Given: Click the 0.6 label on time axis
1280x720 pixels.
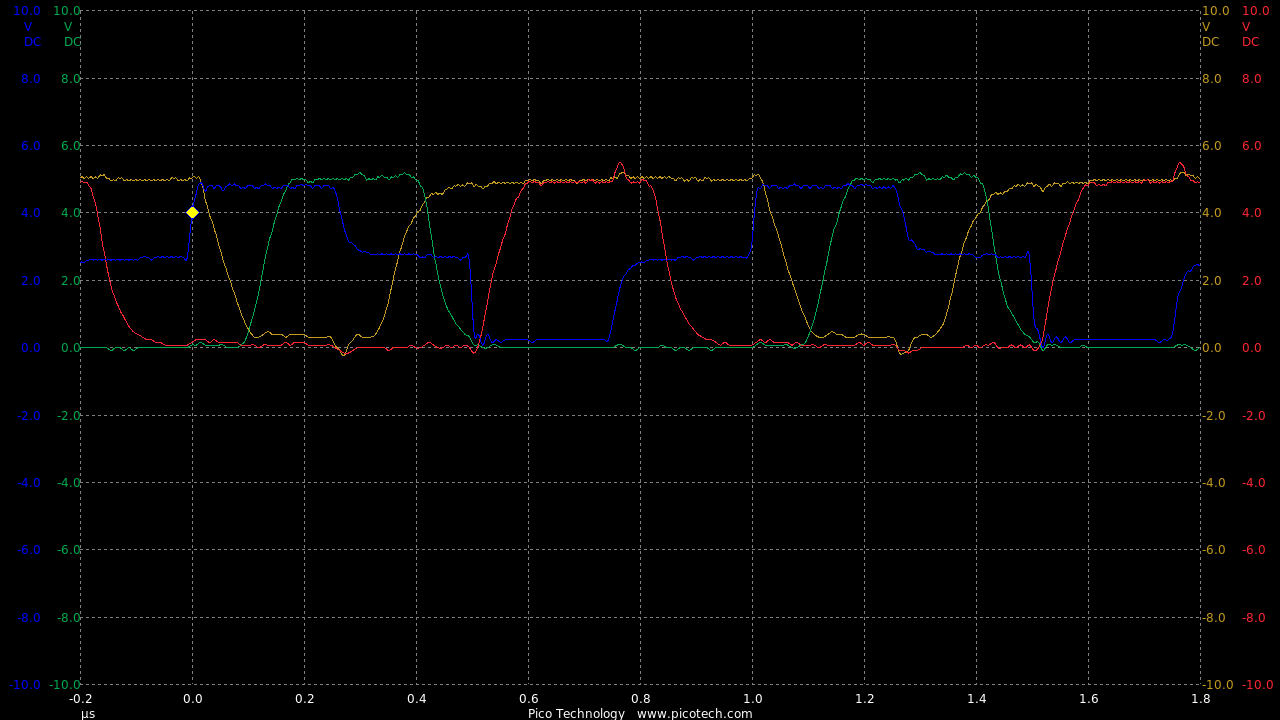Looking at the screenshot, I should pyautogui.click(x=529, y=699).
